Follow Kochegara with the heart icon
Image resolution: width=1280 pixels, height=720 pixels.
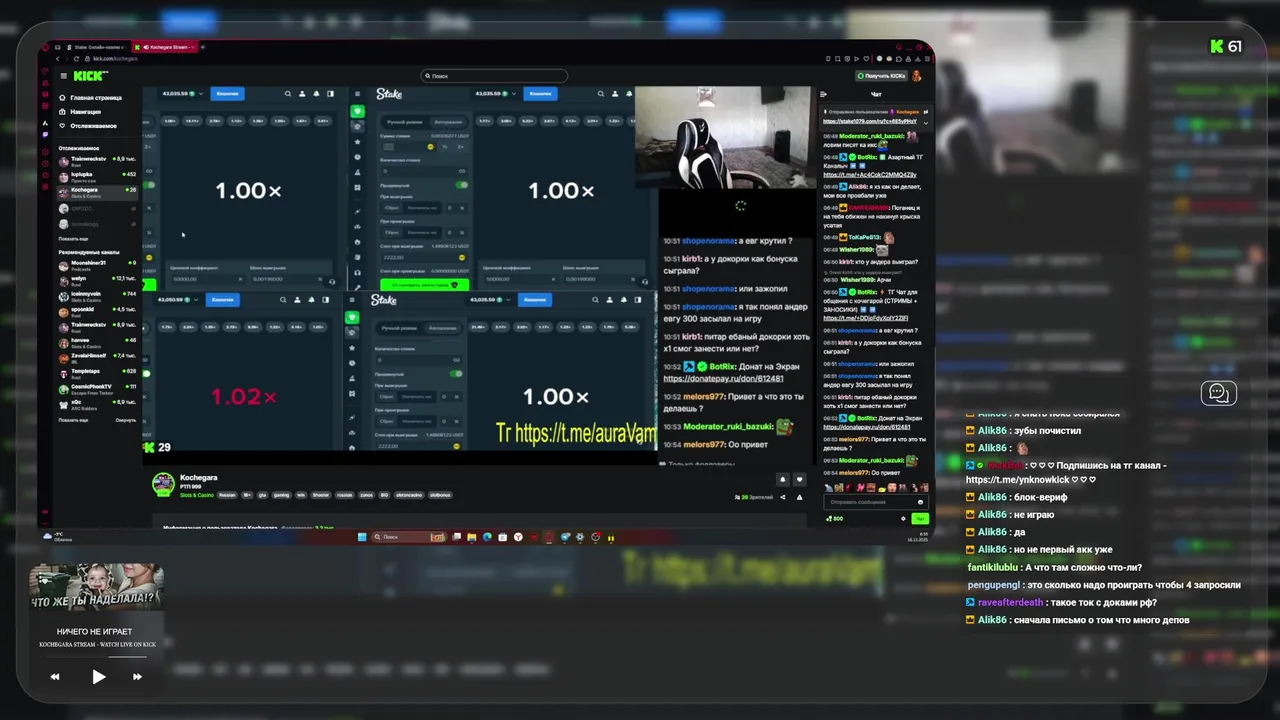[x=799, y=480]
